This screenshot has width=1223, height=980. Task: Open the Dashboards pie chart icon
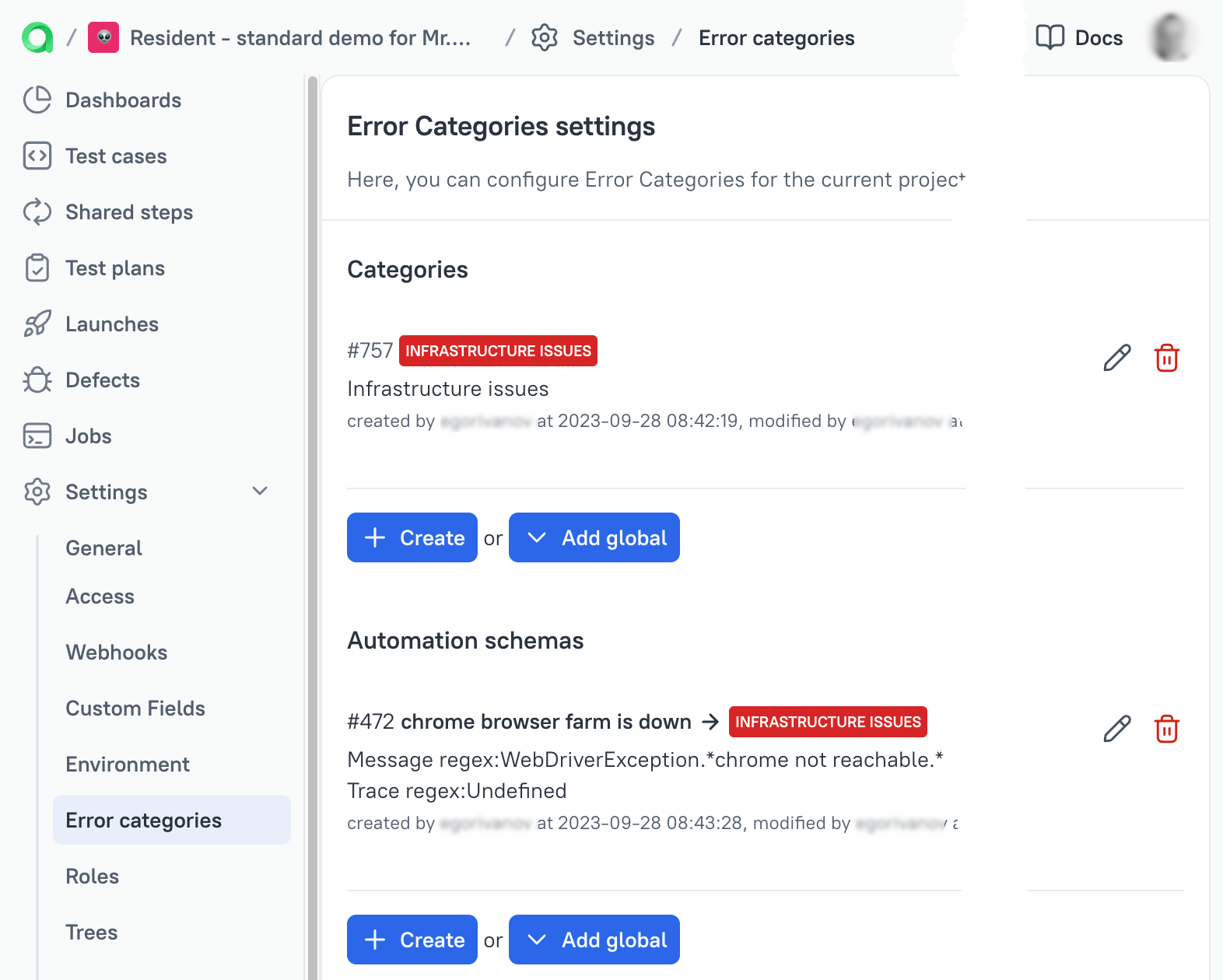coord(37,100)
